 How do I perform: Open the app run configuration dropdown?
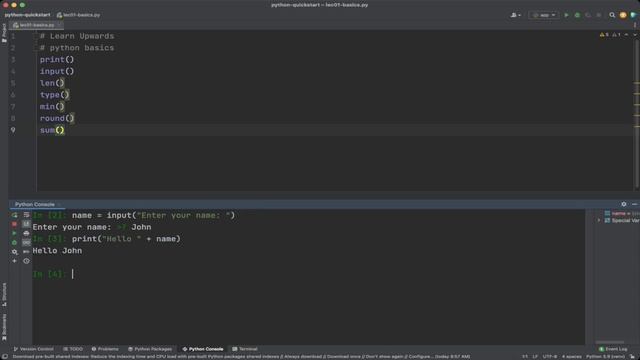pyautogui.click(x=544, y=15)
